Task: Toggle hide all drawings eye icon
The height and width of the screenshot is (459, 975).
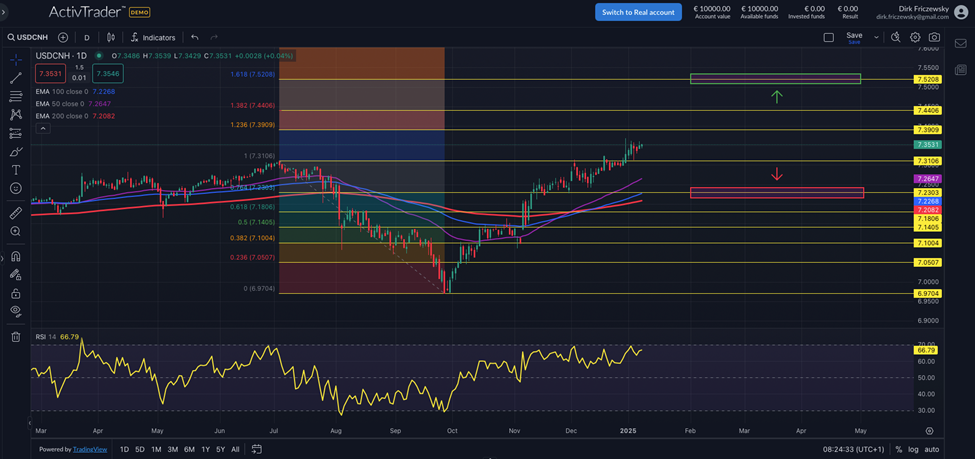Action: pyautogui.click(x=16, y=311)
